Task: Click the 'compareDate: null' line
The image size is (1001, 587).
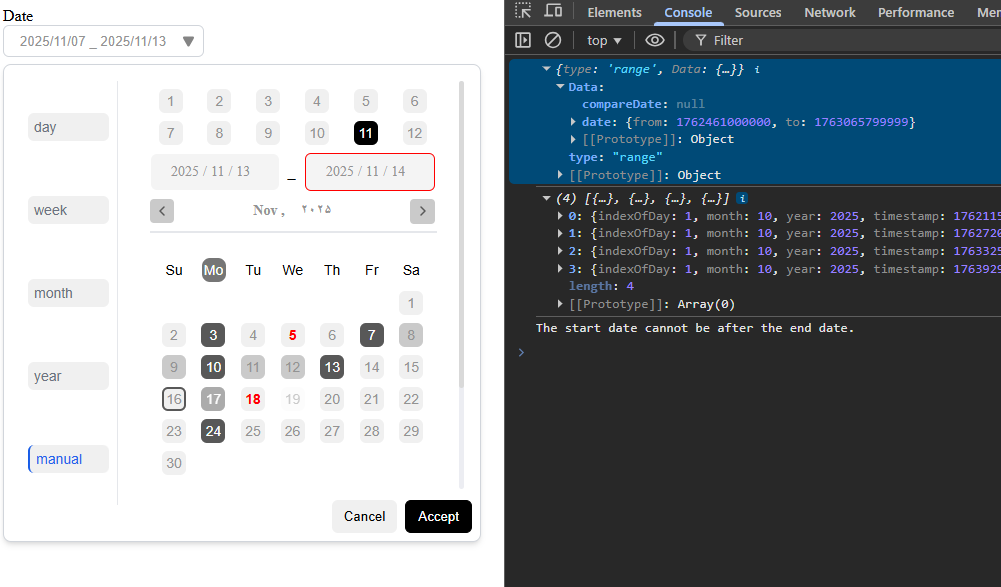Action: point(643,103)
